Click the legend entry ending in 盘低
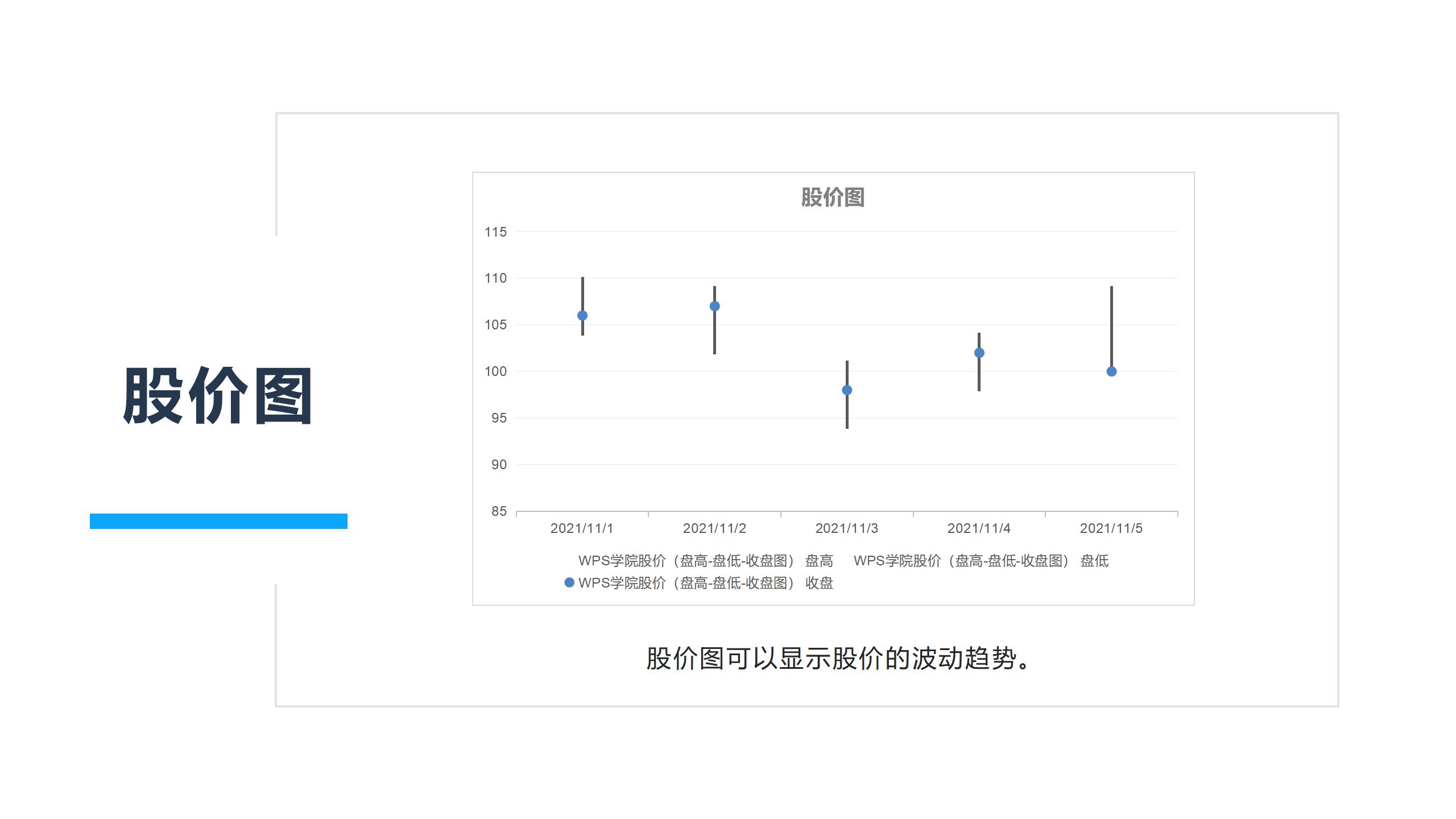 (x=981, y=561)
